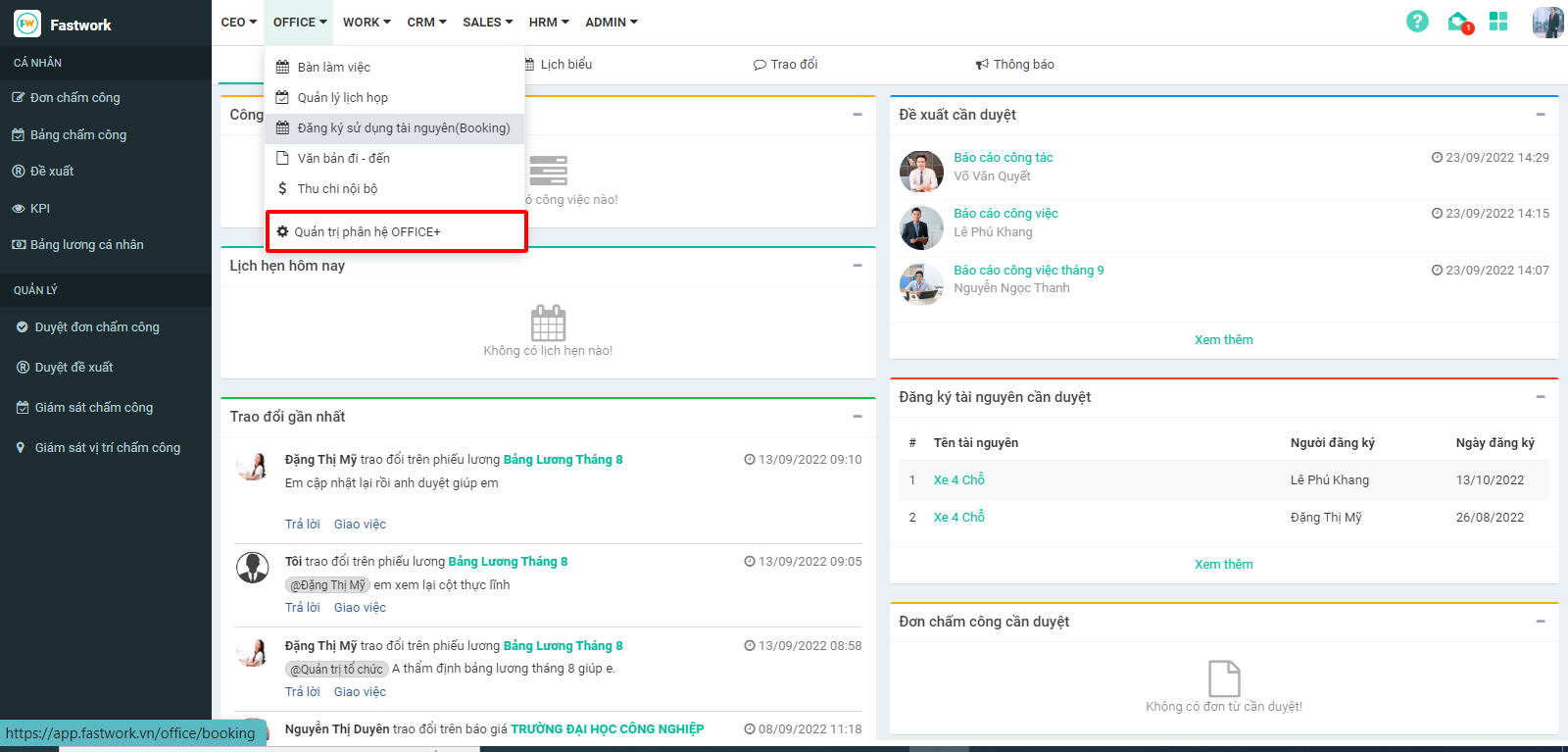Screen dimensions: 1568x752
Task: Collapse the Đề xuất cần duyệt panel
Action: point(1541,115)
